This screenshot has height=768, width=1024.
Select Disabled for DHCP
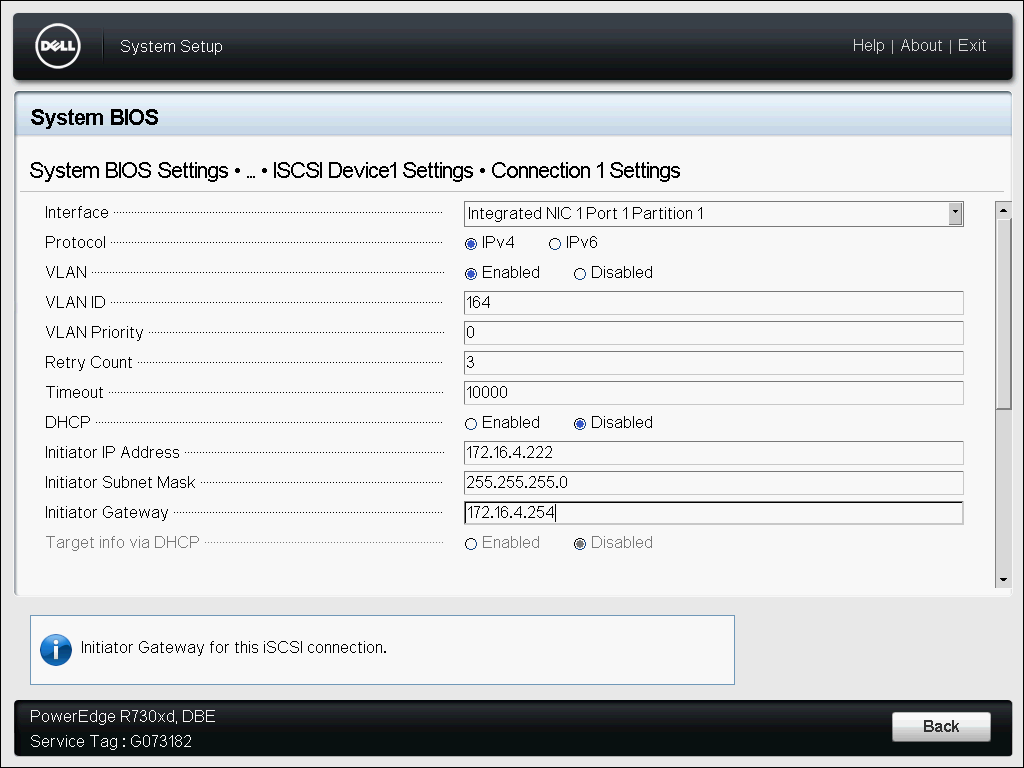[580, 423]
